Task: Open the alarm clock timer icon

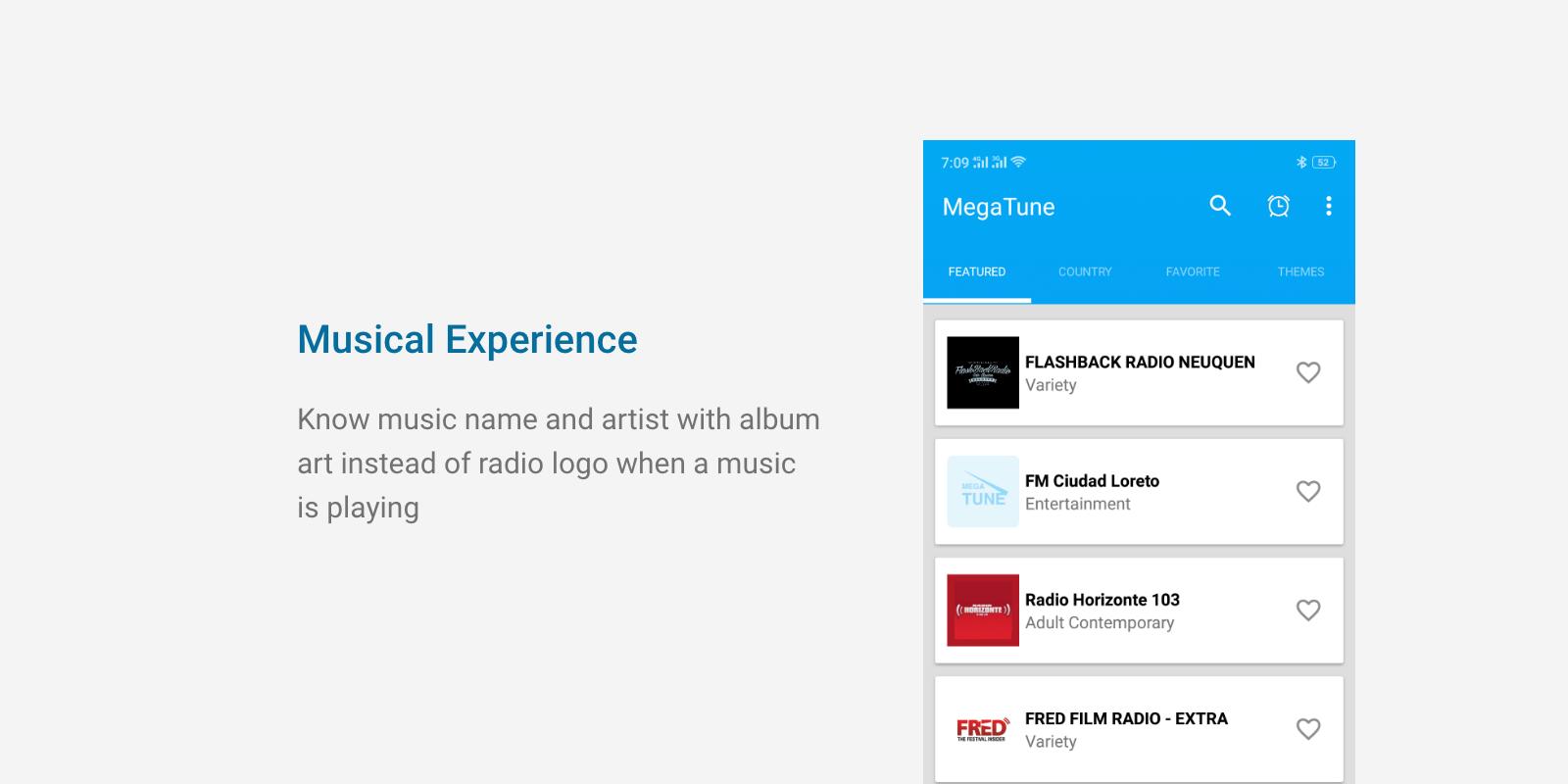Action: pyautogui.click(x=1278, y=206)
